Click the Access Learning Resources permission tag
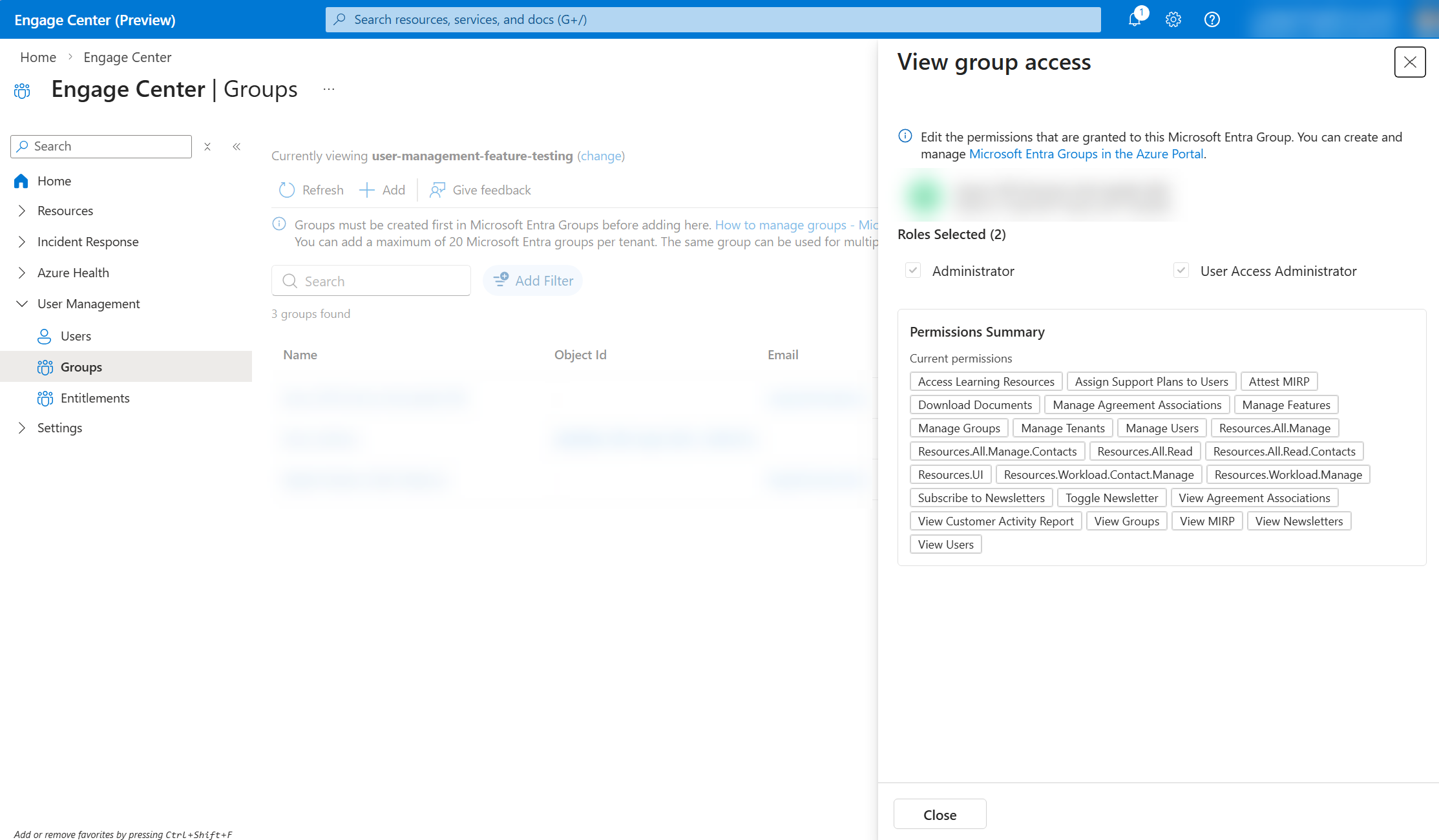 point(986,381)
